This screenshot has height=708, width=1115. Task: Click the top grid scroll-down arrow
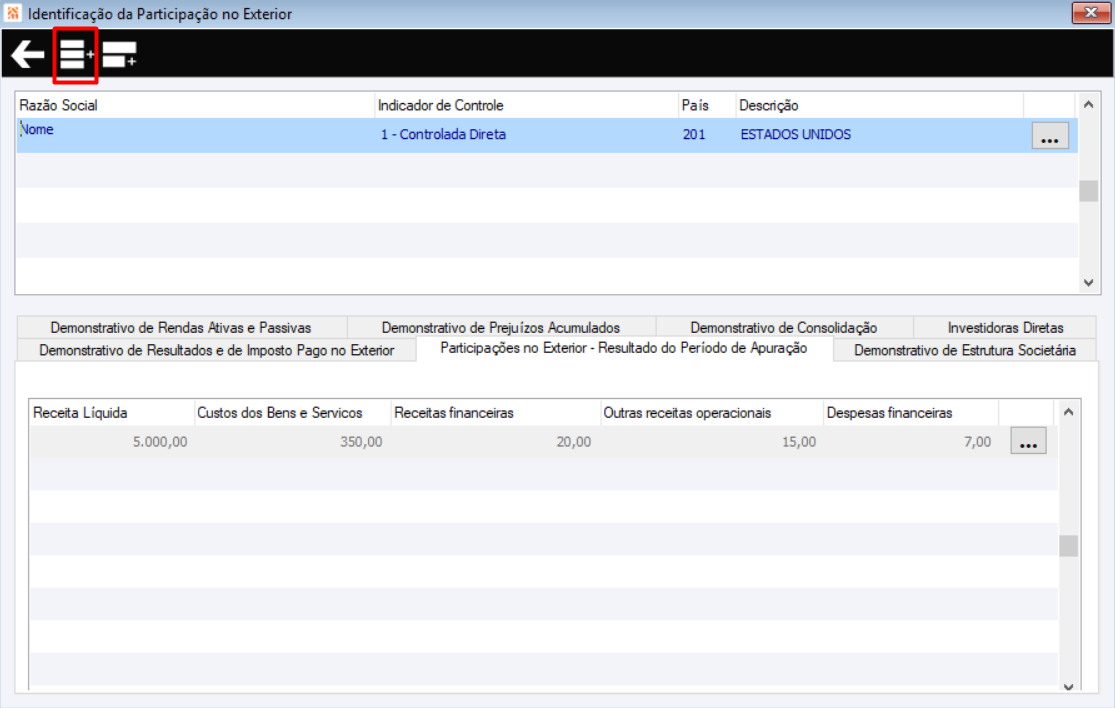click(1088, 282)
